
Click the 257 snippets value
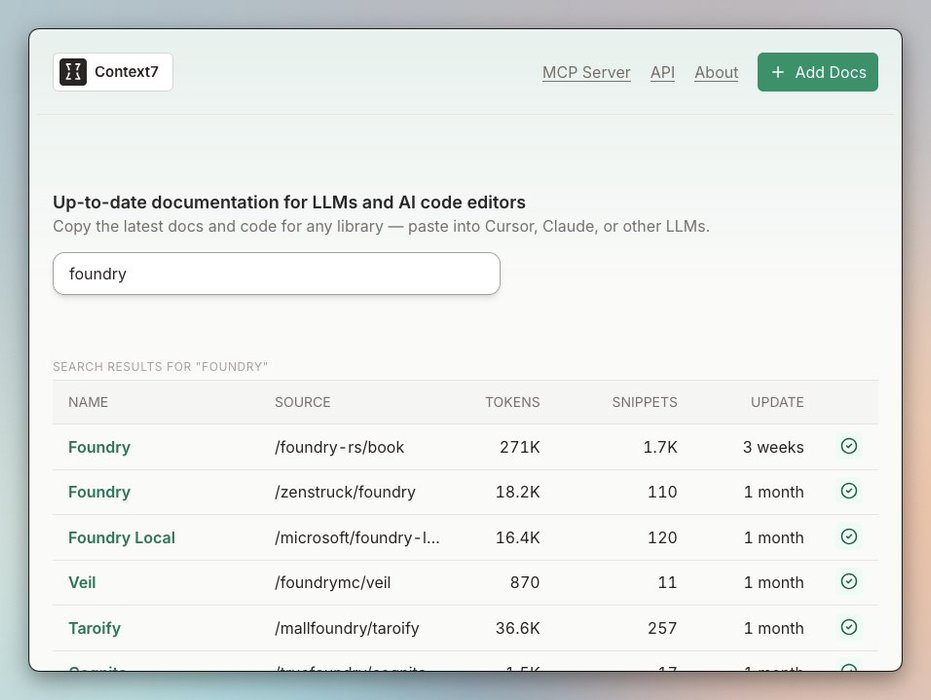tap(663, 628)
